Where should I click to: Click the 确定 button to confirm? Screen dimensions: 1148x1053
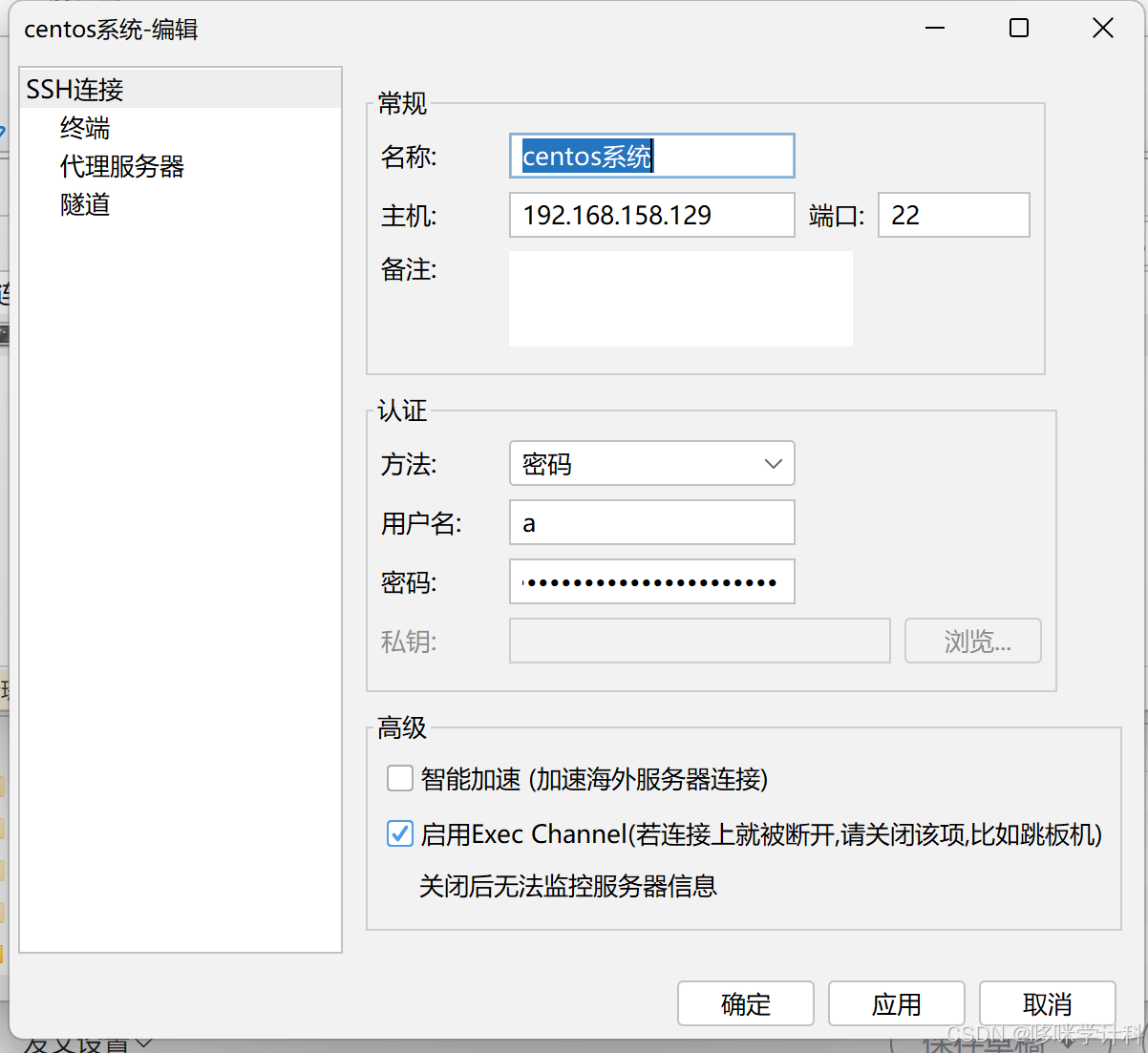coord(745,1003)
